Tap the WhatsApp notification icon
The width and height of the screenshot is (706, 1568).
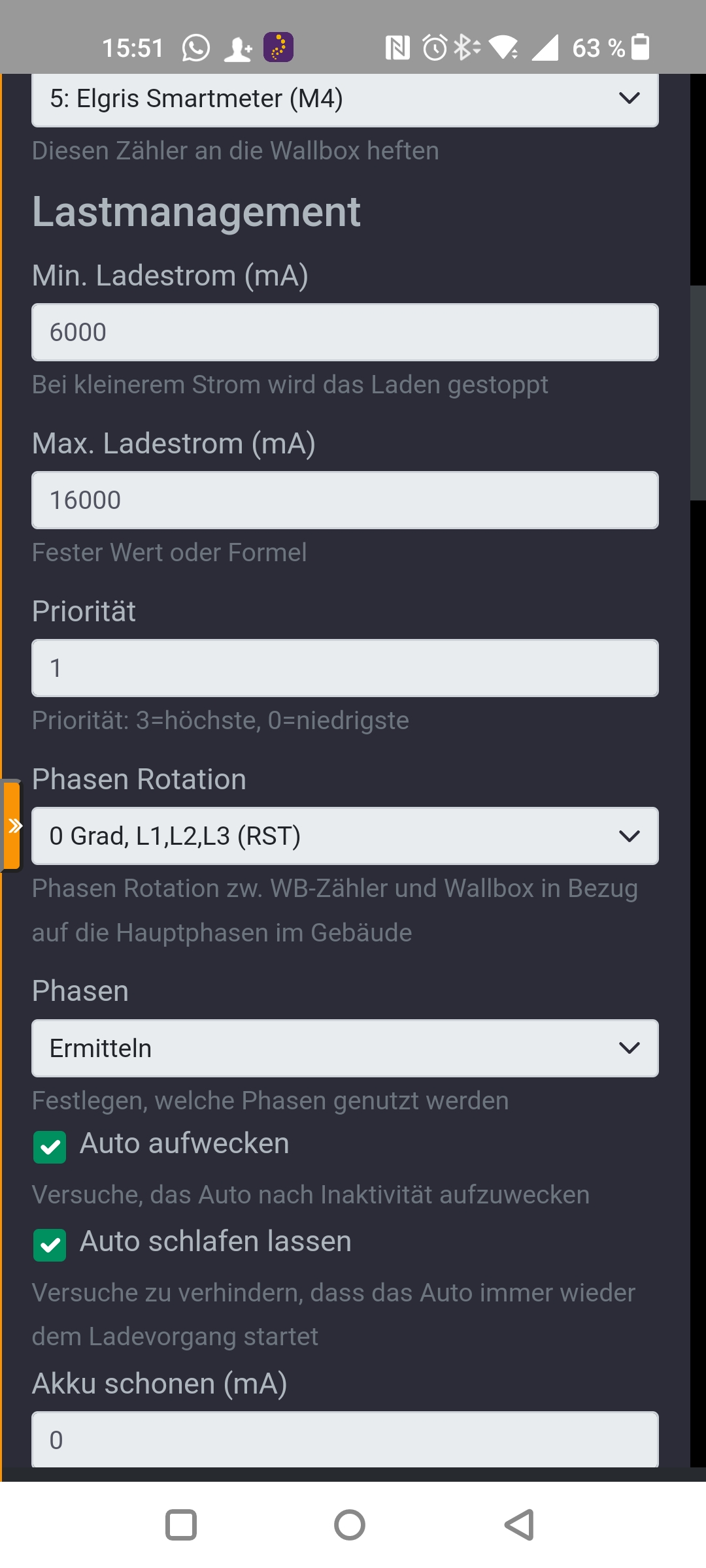tap(195, 48)
